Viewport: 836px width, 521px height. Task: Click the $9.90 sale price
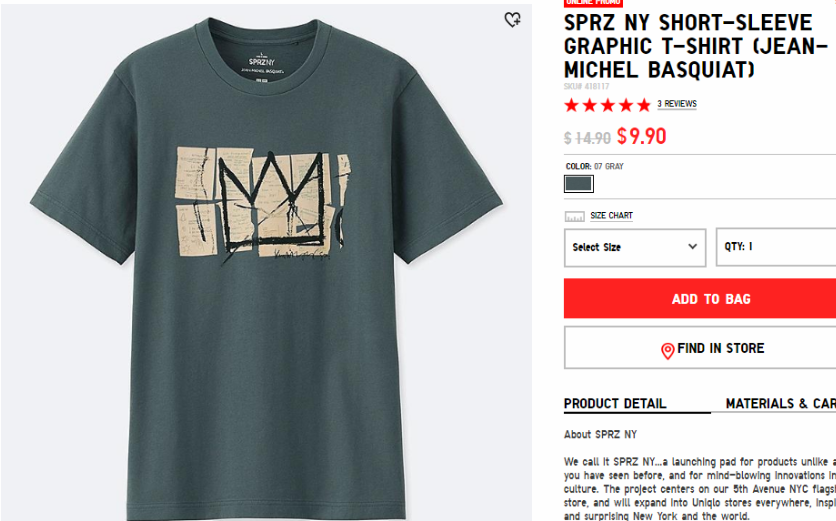click(x=641, y=137)
